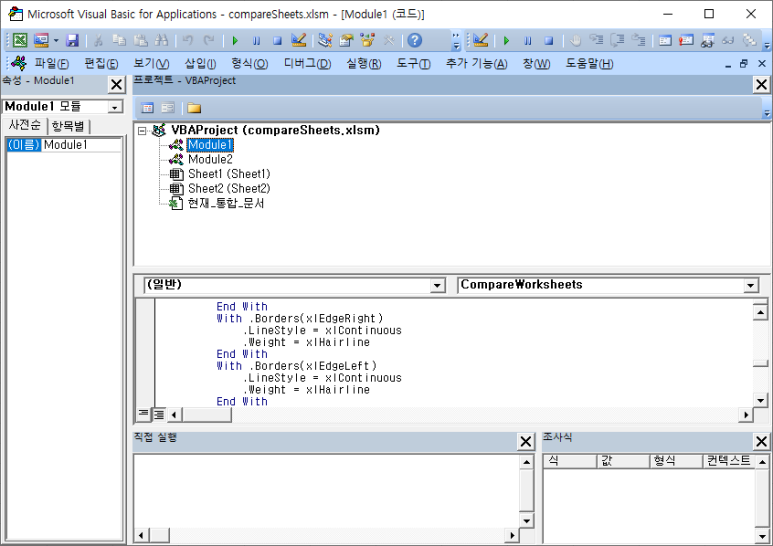Toggle Design Mode on the debug toolbar
773x546 pixels.
(x=480, y=40)
